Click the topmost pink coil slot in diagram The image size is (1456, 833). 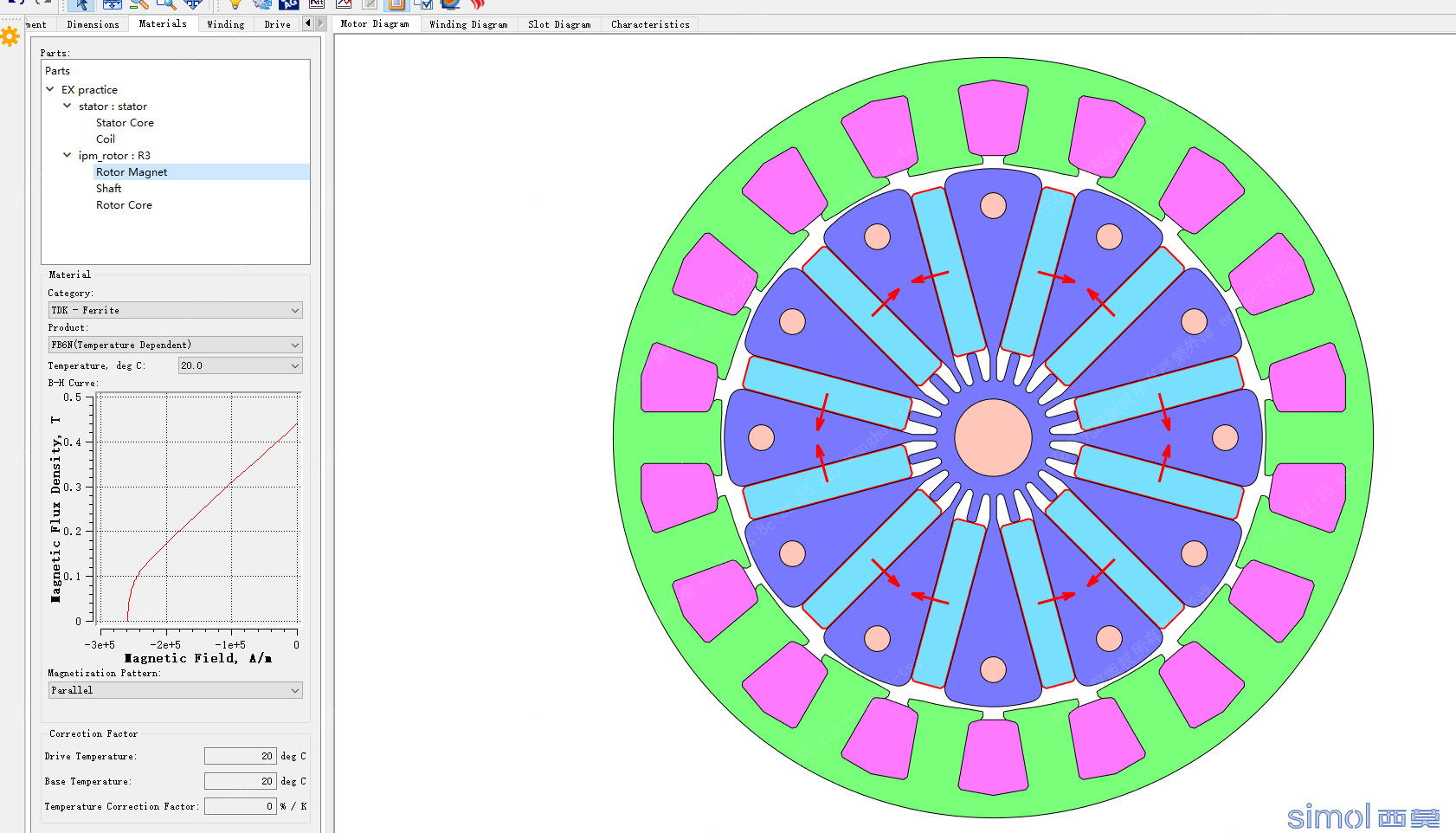pyautogui.click(x=993, y=118)
